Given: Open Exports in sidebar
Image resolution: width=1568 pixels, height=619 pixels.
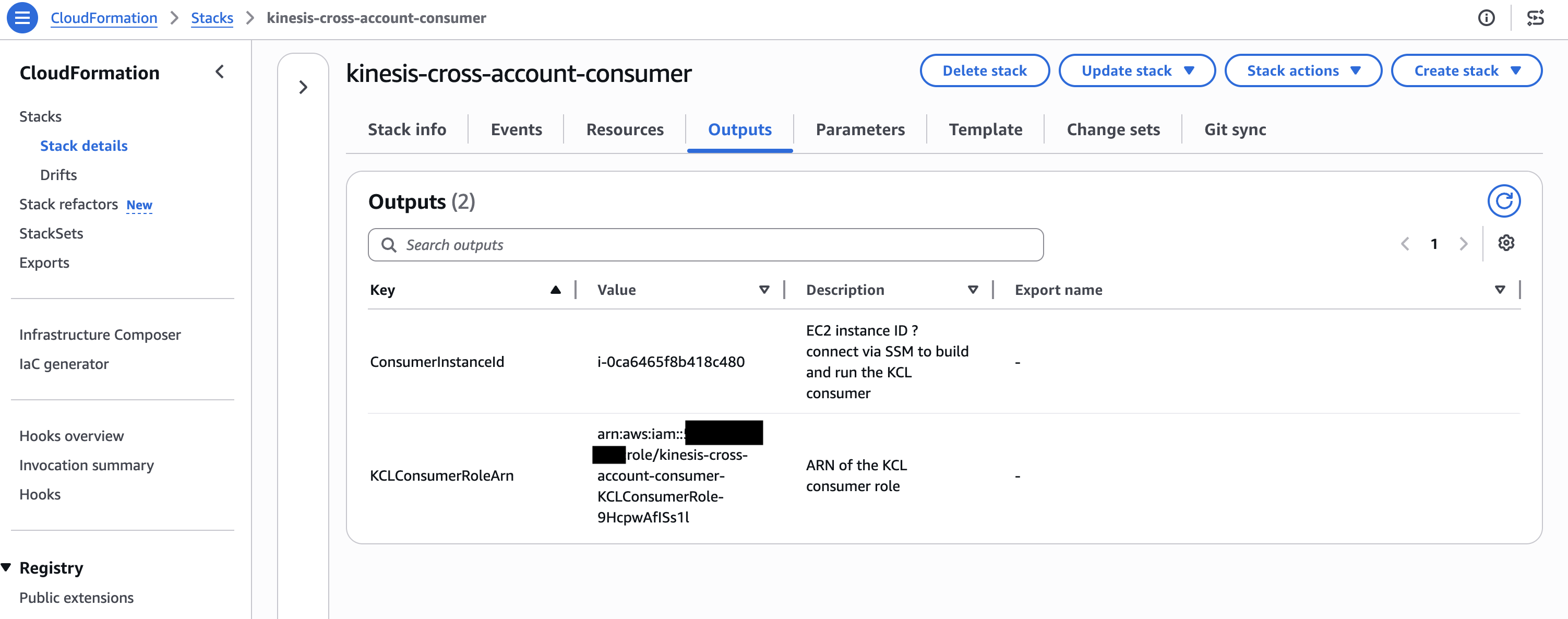Looking at the screenshot, I should click(x=44, y=263).
